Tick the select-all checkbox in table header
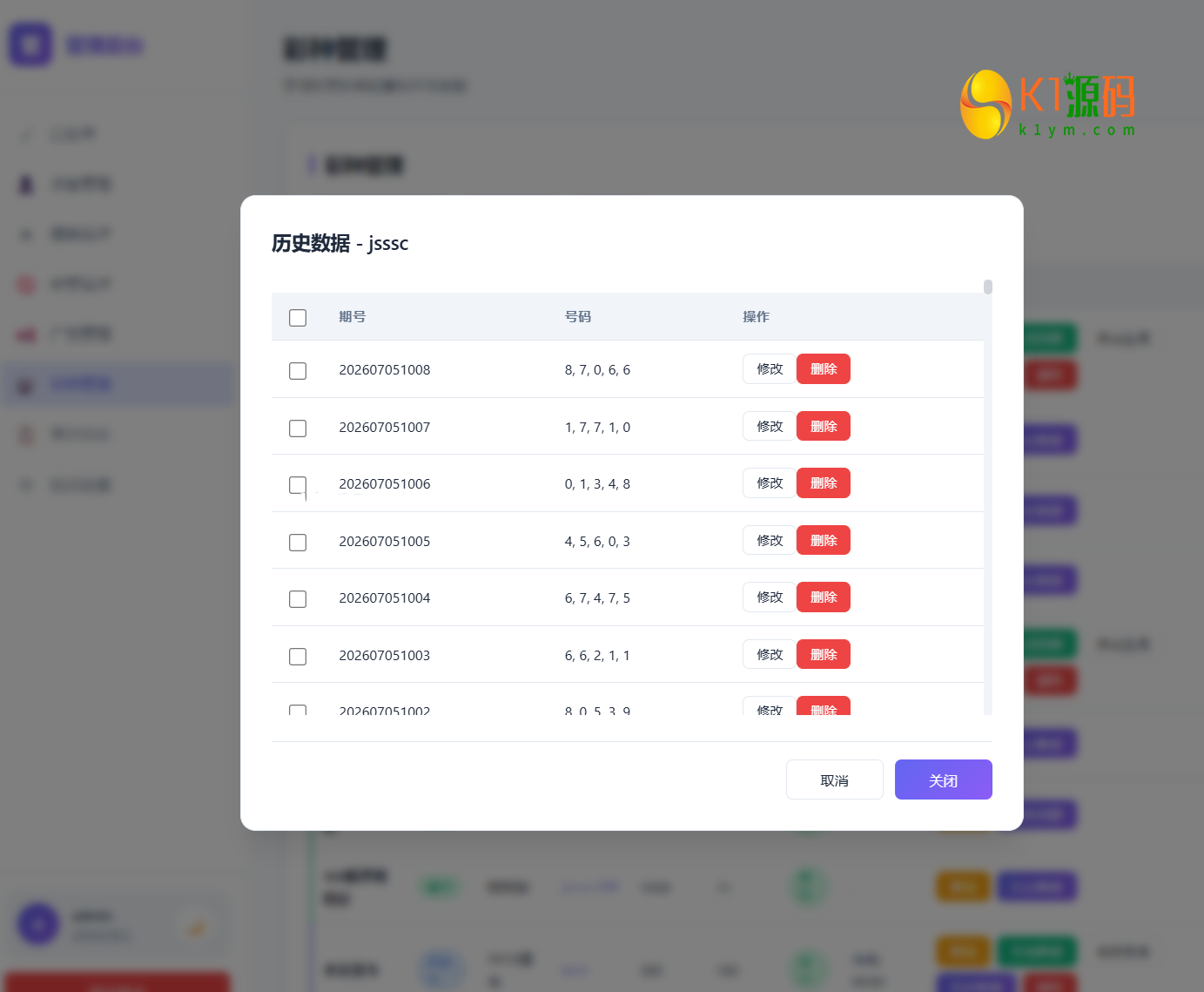Image resolution: width=1204 pixels, height=992 pixels. click(x=298, y=318)
